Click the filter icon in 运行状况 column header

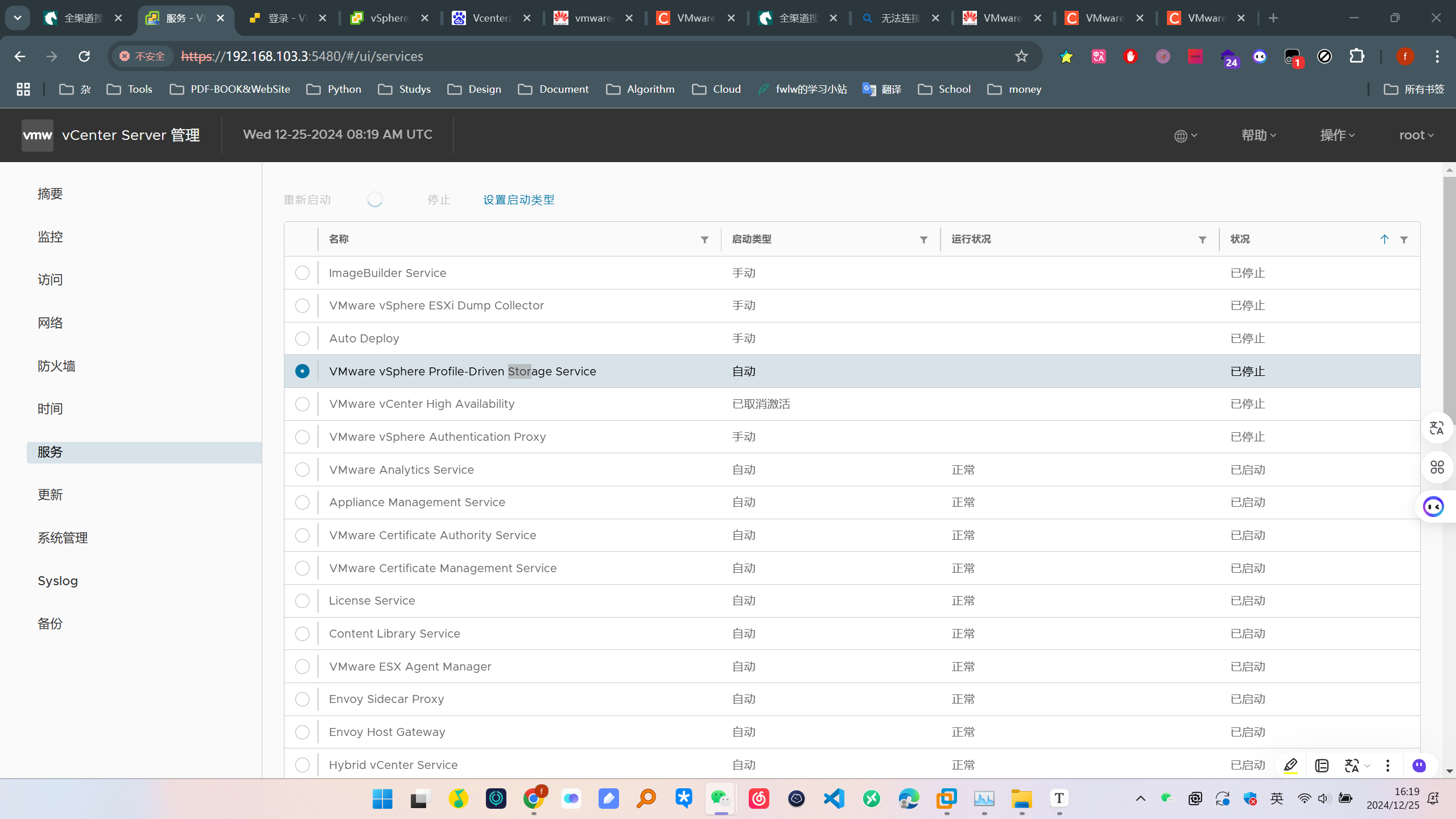point(1202,239)
